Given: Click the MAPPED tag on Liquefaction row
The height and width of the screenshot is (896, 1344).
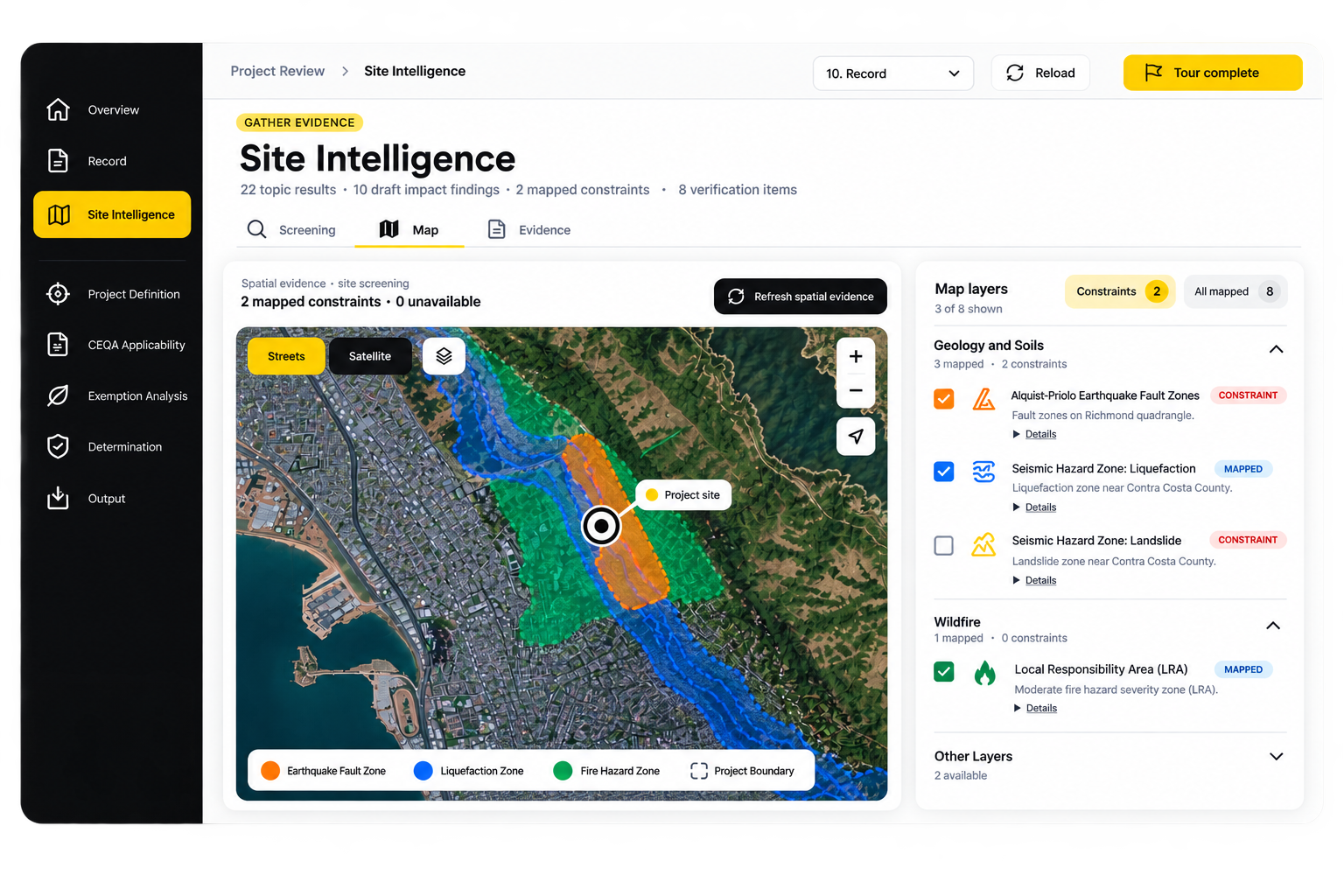Looking at the screenshot, I should click(x=1242, y=469).
